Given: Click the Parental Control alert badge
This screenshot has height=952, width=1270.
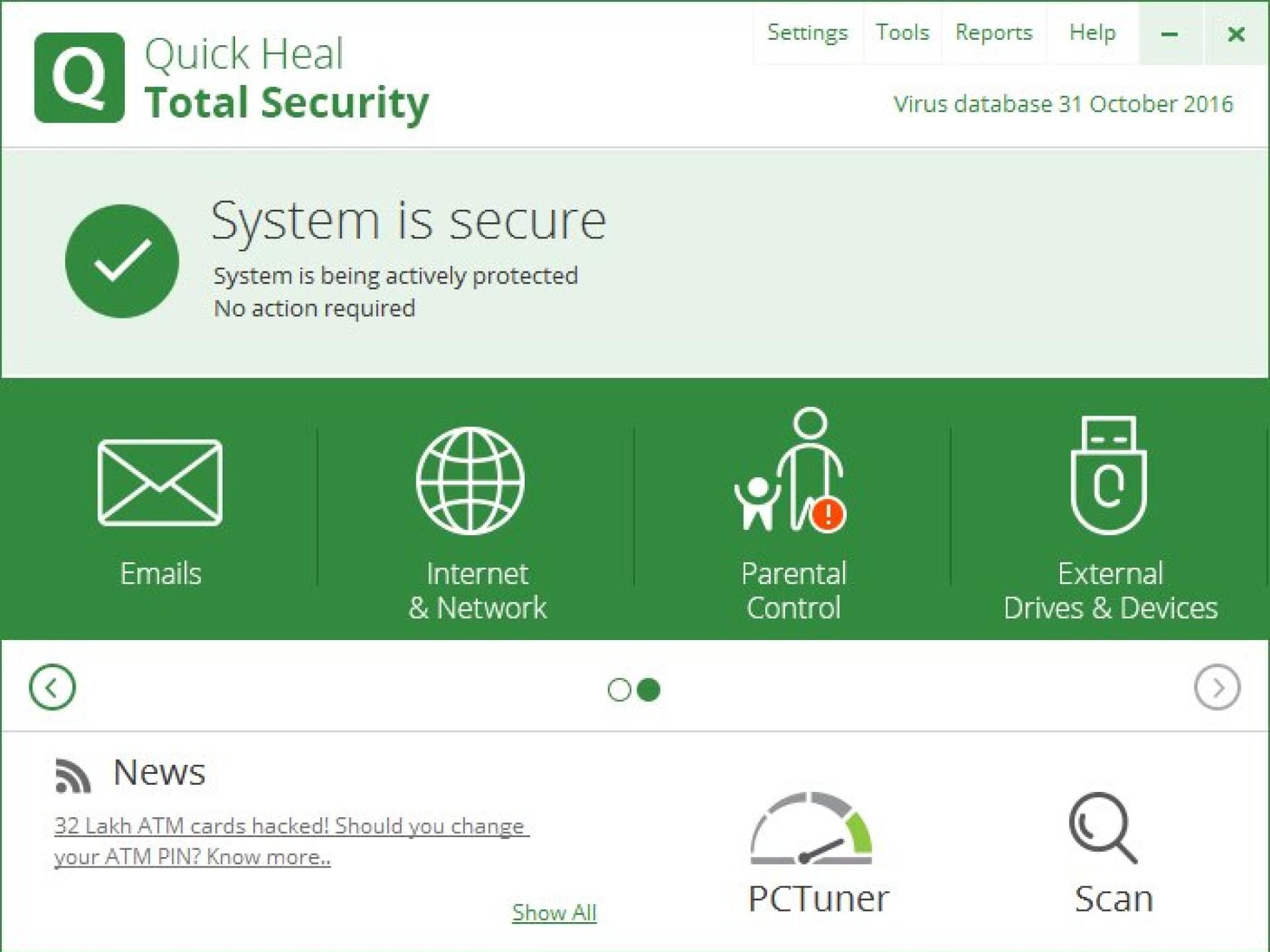Looking at the screenshot, I should [x=828, y=514].
